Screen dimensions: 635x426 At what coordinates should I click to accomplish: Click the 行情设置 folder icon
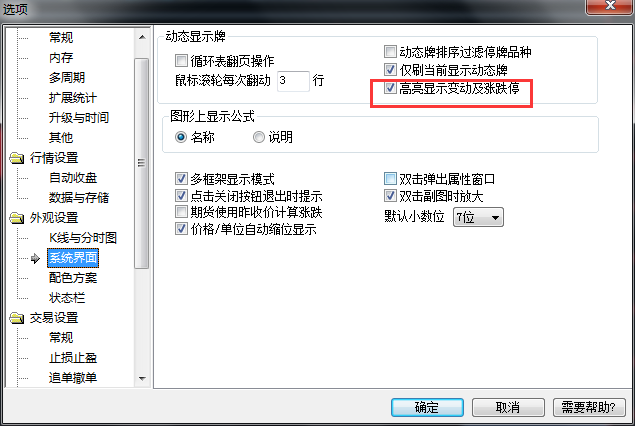coord(17,158)
